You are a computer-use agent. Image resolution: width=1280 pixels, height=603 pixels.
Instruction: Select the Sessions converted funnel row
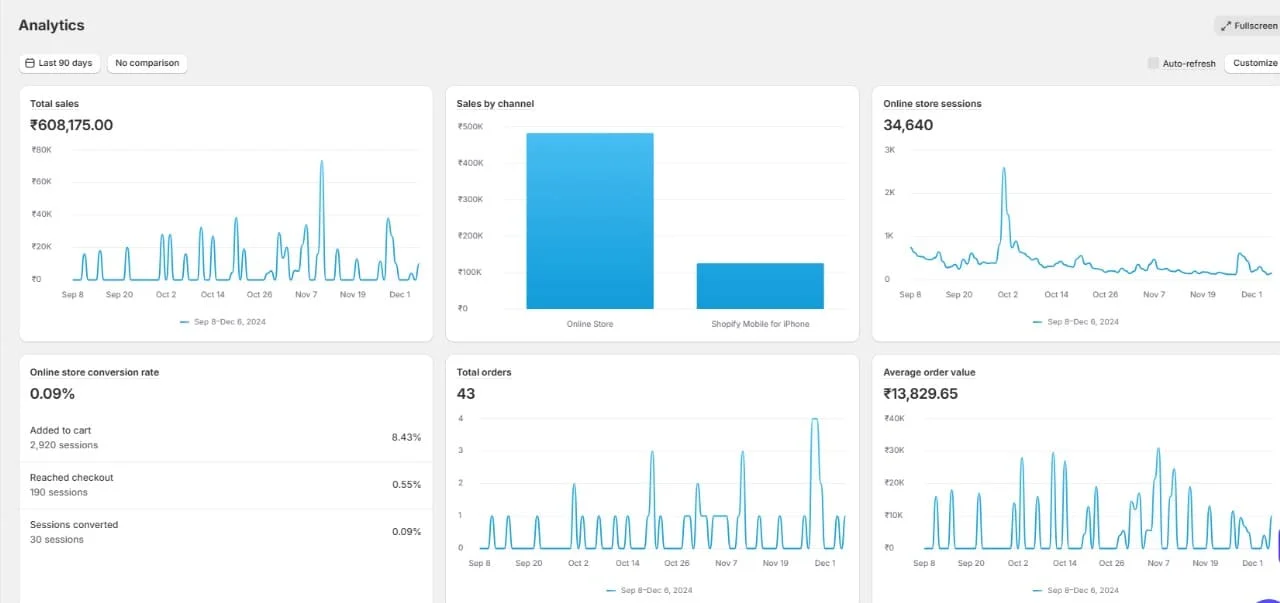(225, 532)
